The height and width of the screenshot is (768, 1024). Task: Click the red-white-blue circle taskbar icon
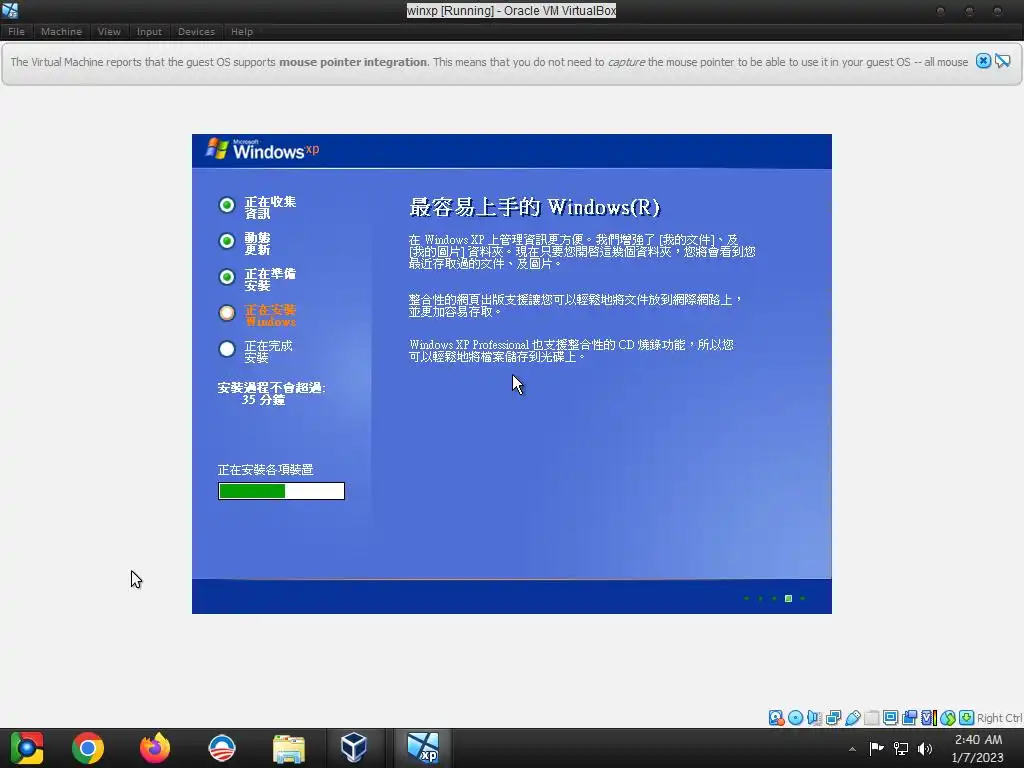(222, 748)
